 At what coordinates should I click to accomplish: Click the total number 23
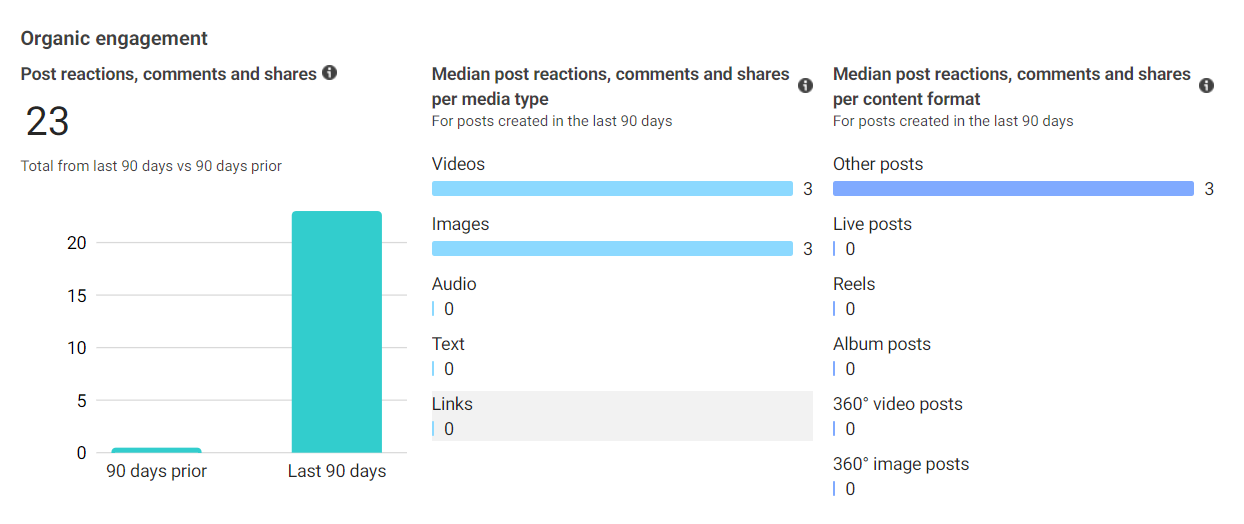point(47,122)
